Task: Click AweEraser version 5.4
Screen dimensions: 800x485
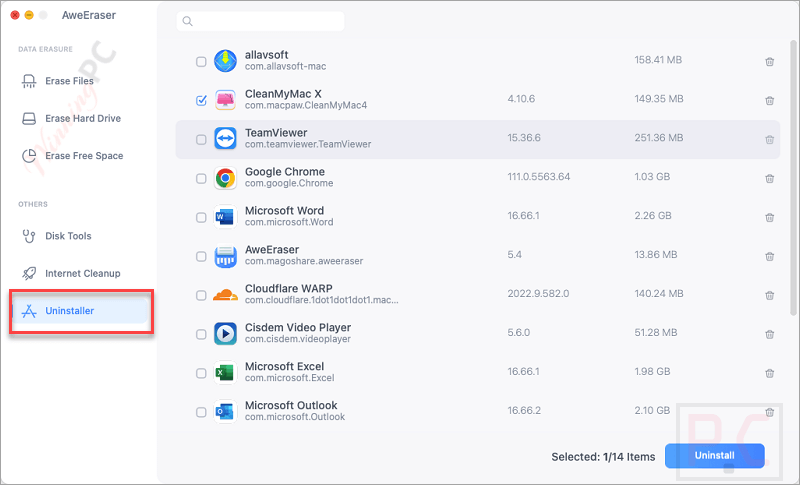Action: point(514,254)
